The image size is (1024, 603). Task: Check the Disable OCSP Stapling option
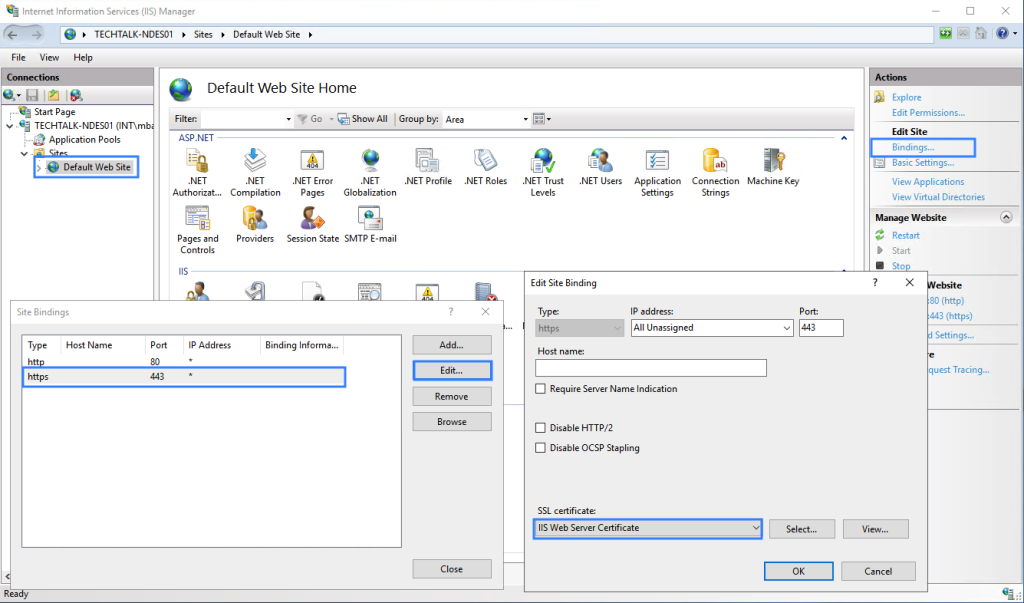point(540,447)
